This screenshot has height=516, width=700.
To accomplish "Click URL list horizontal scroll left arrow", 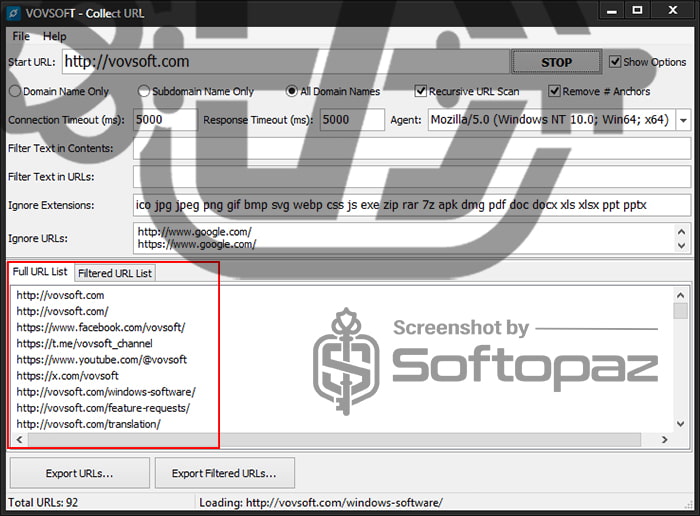I will point(19,439).
